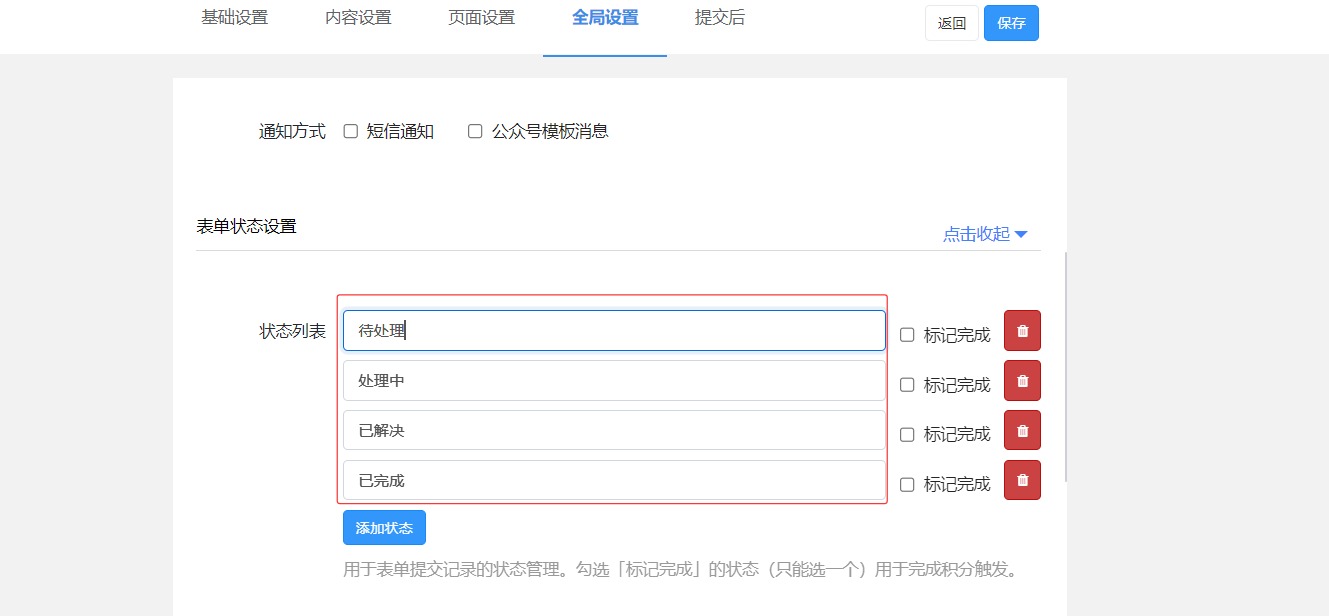Viewport: 1329px width, 616px height.
Task: Delete the 待处理 status row
Action: point(1022,331)
